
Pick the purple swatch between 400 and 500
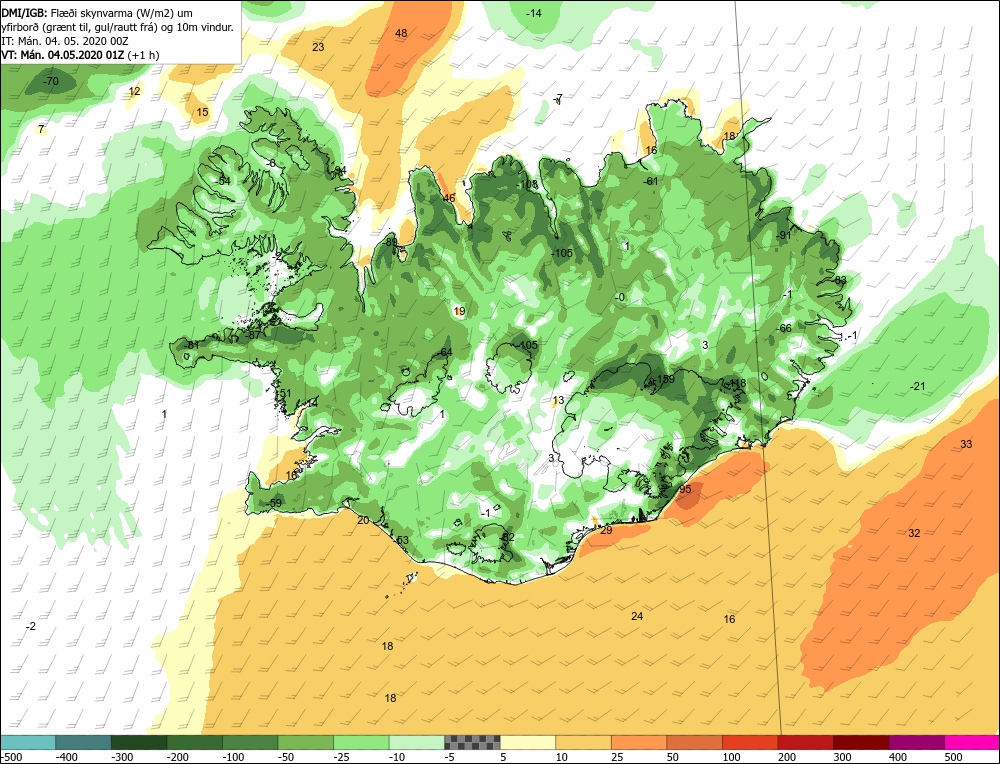point(916,742)
